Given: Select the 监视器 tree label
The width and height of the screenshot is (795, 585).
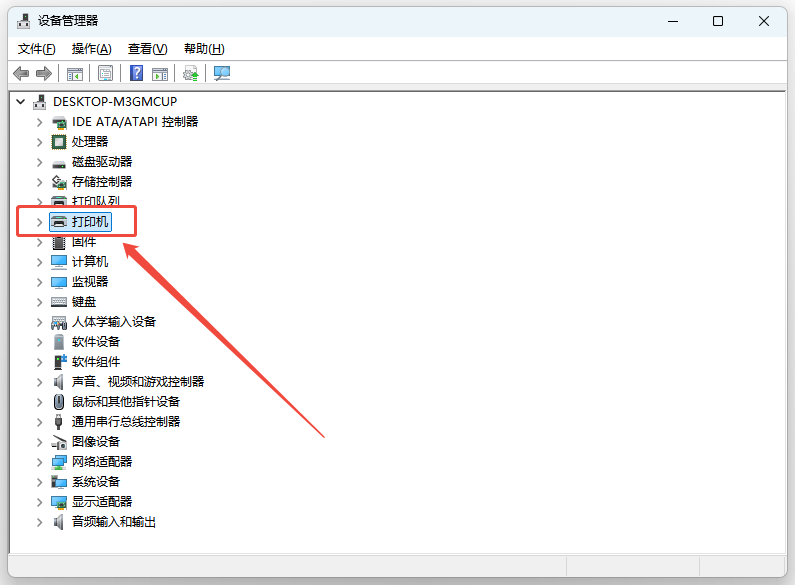Looking at the screenshot, I should [x=90, y=282].
